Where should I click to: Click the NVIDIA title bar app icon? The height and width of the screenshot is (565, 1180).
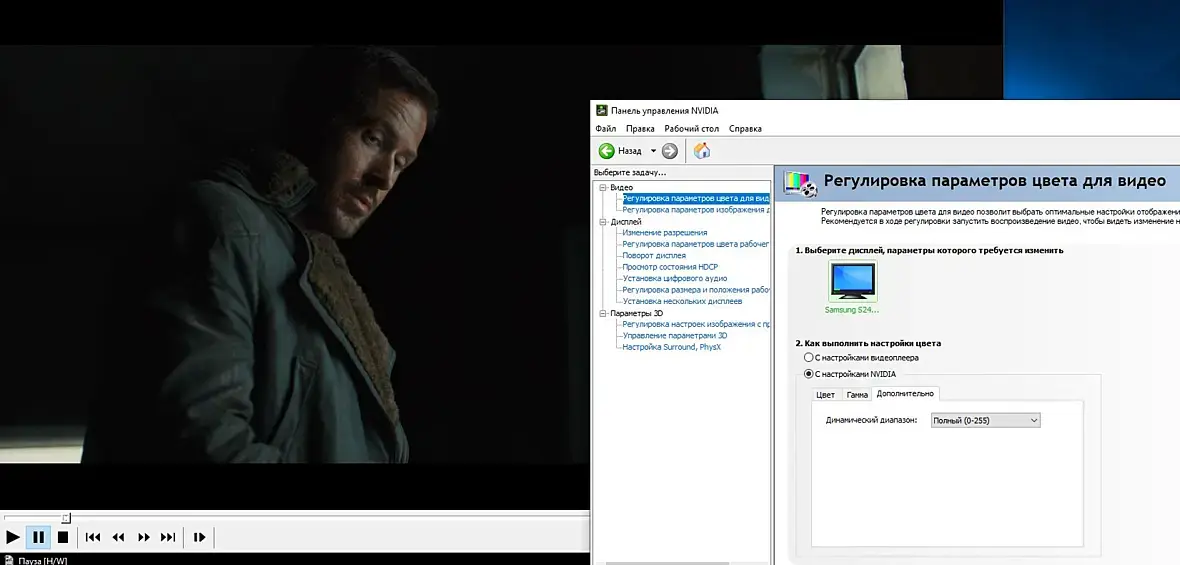[602, 110]
